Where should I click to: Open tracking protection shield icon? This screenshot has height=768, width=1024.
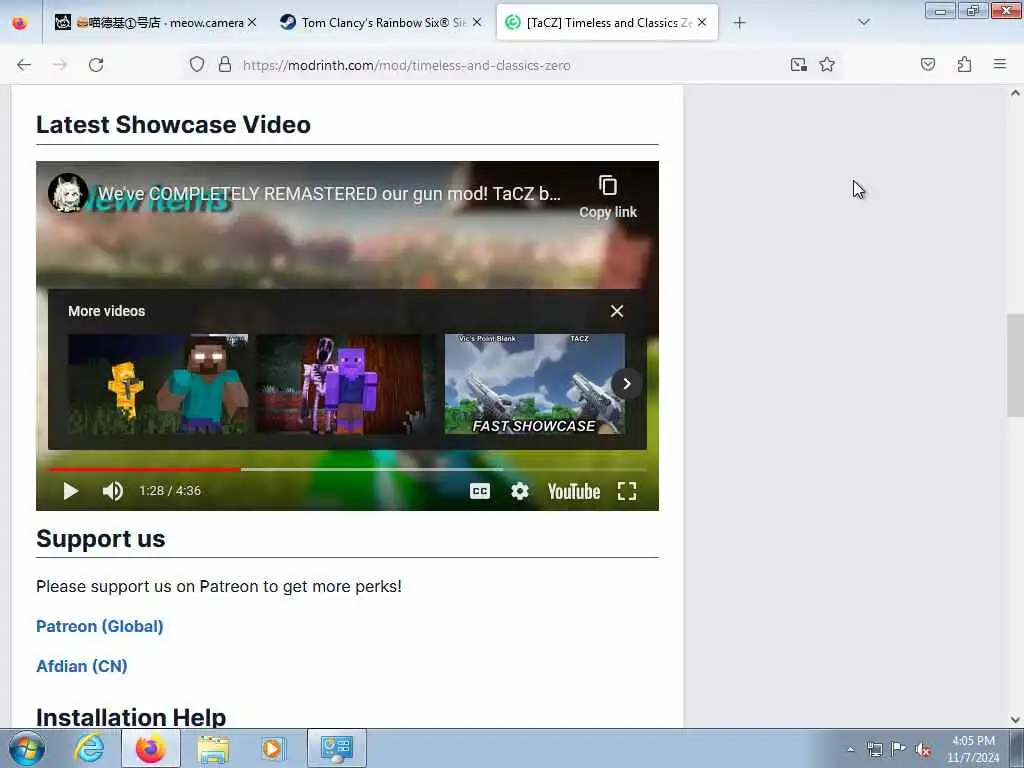point(197,65)
